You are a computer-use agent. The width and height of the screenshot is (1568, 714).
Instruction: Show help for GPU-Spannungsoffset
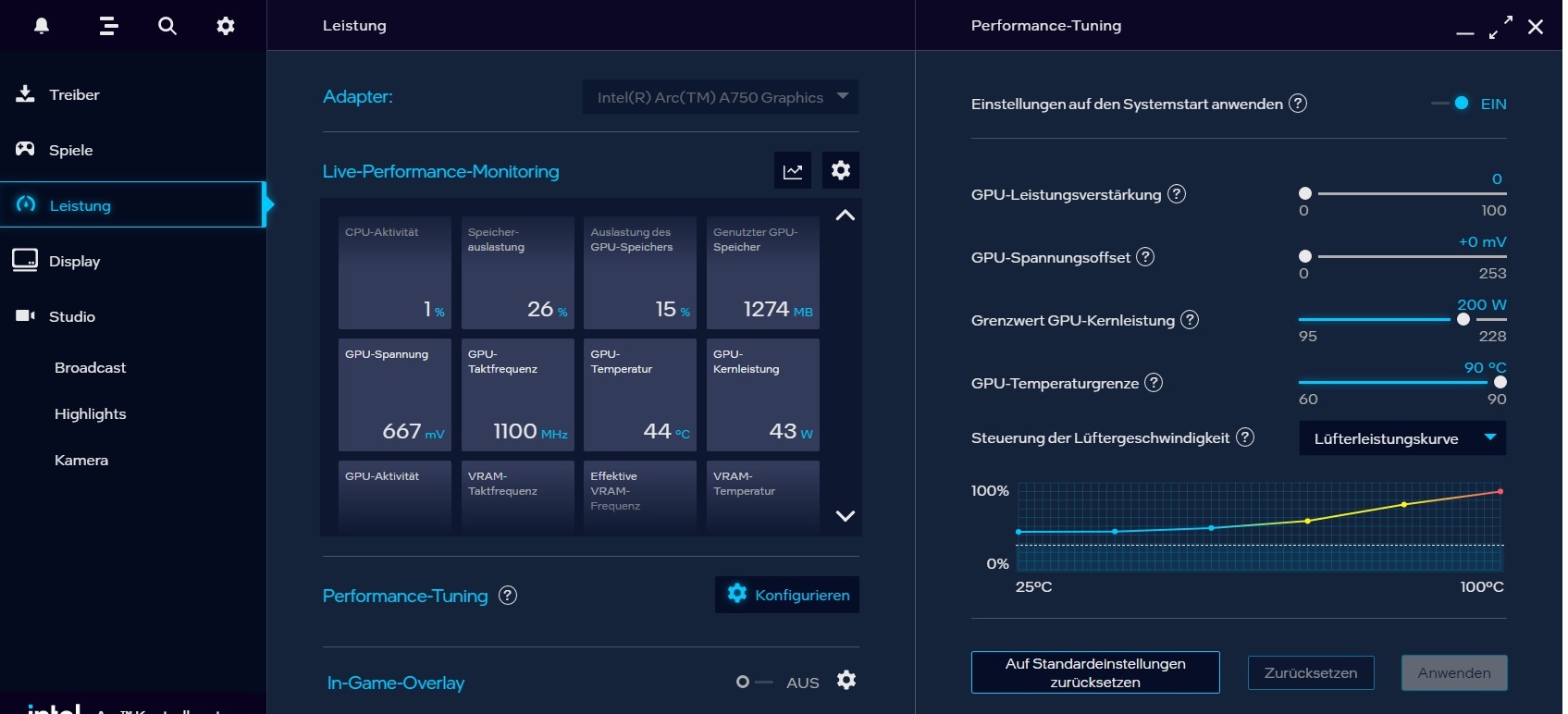pyautogui.click(x=1145, y=257)
